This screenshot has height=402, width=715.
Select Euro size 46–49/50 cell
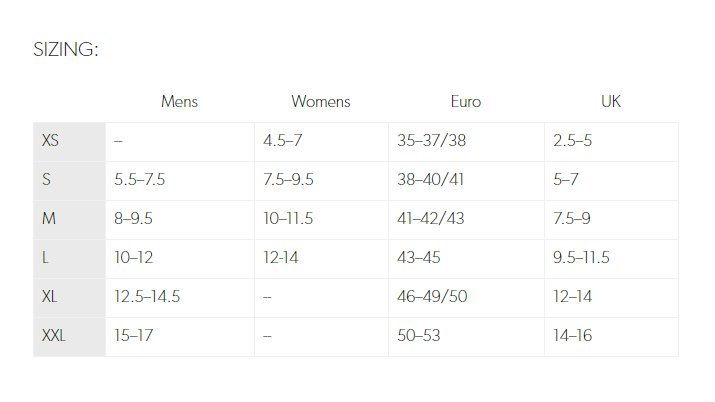pos(432,297)
